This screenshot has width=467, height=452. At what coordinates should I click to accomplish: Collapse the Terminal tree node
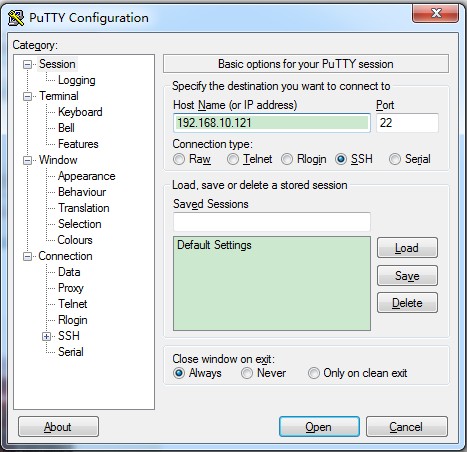coord(27,96)
